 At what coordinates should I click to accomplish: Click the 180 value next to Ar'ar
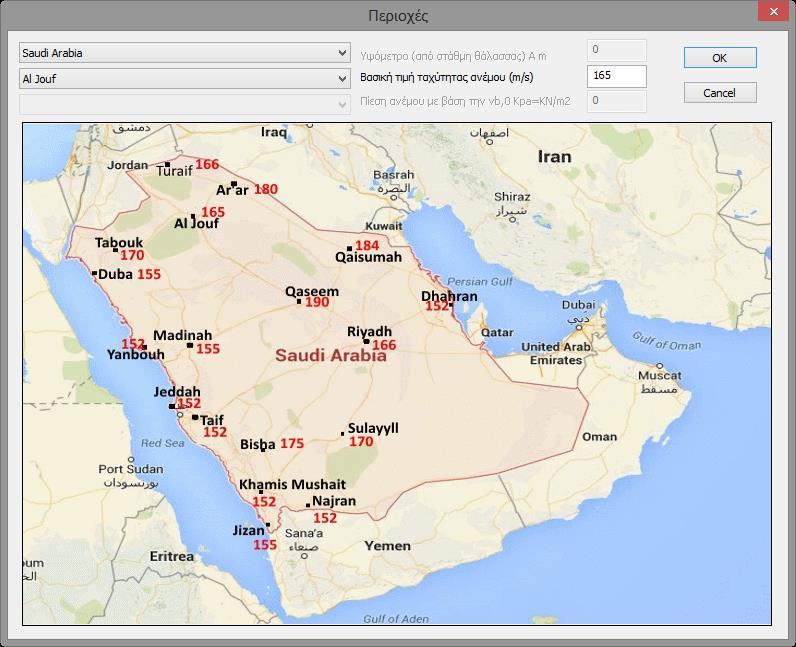[266, 189]
